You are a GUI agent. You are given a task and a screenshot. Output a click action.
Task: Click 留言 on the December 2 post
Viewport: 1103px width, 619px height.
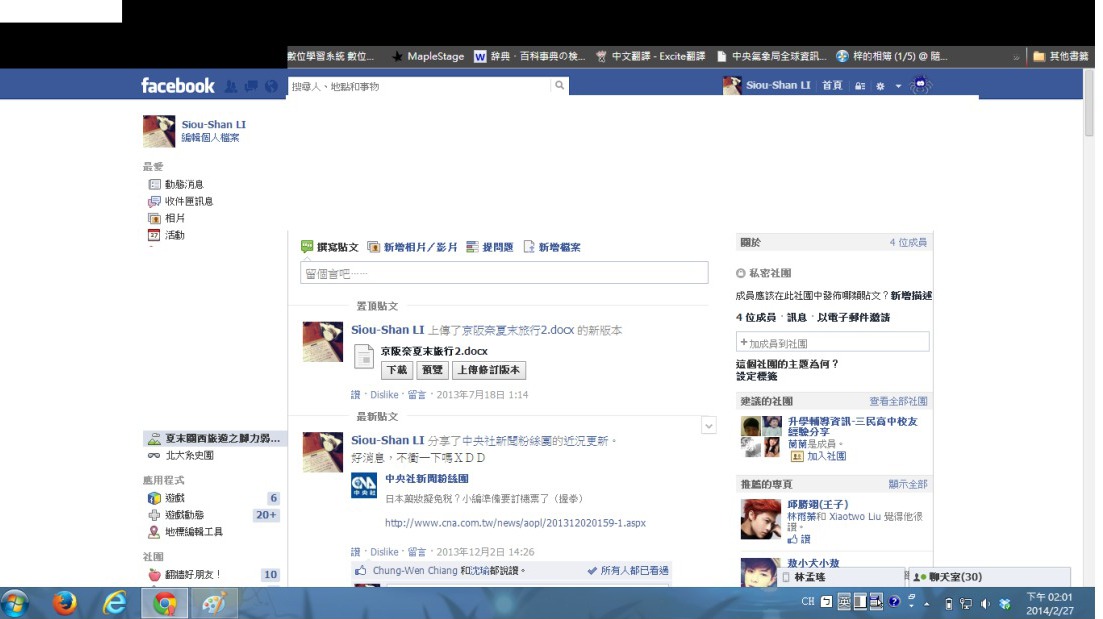coord(416,552)
